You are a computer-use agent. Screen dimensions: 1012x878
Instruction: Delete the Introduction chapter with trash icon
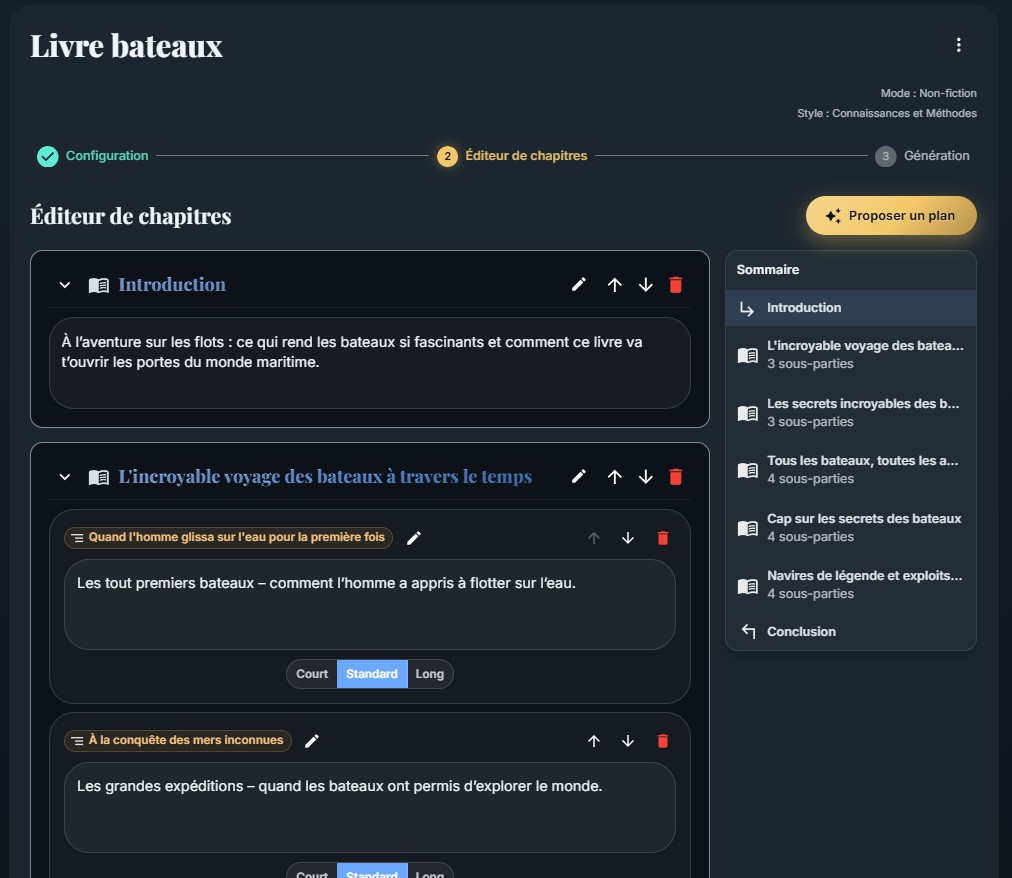[x=675, y=285]
